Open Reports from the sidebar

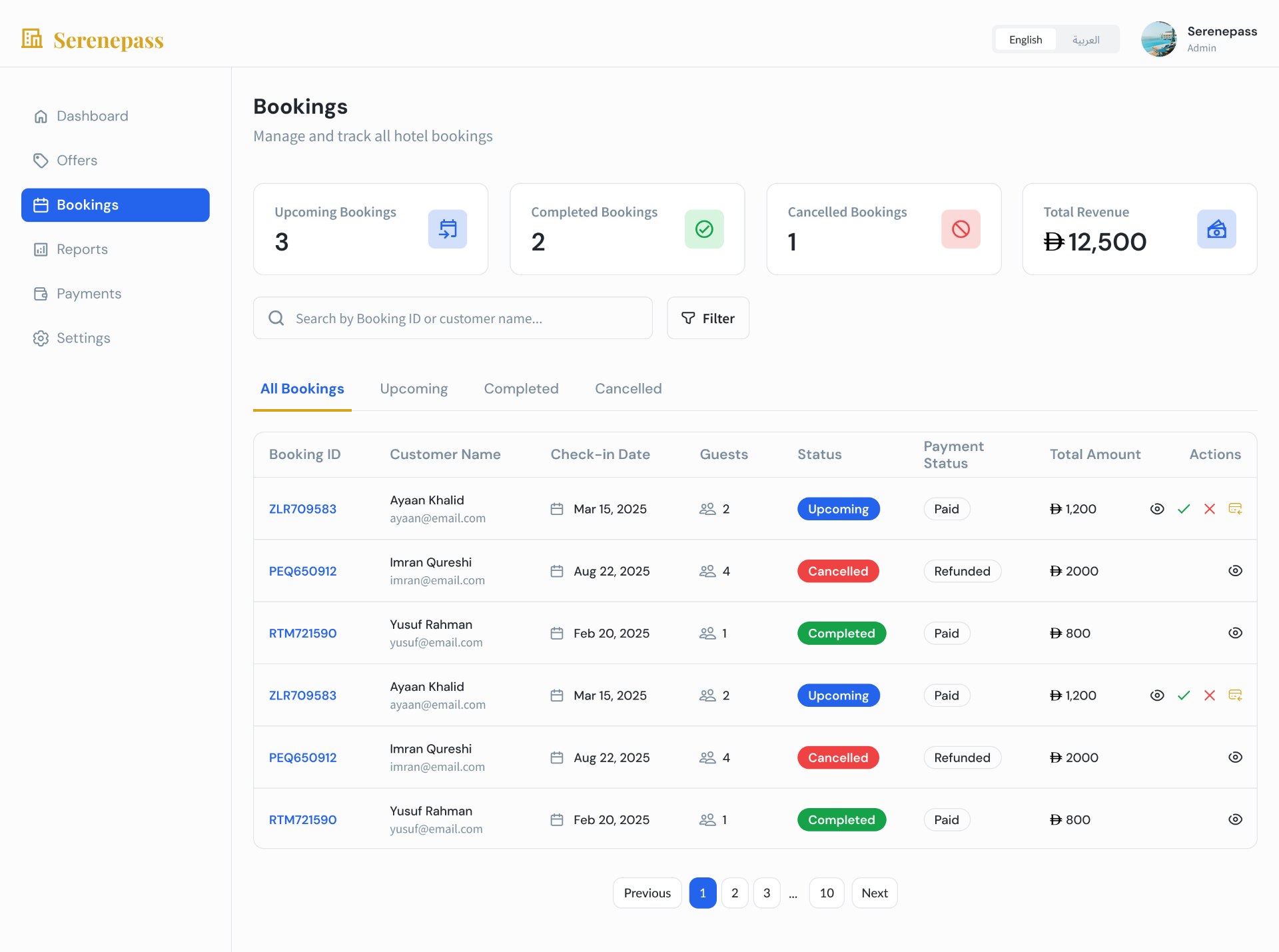tap(115, 249)
